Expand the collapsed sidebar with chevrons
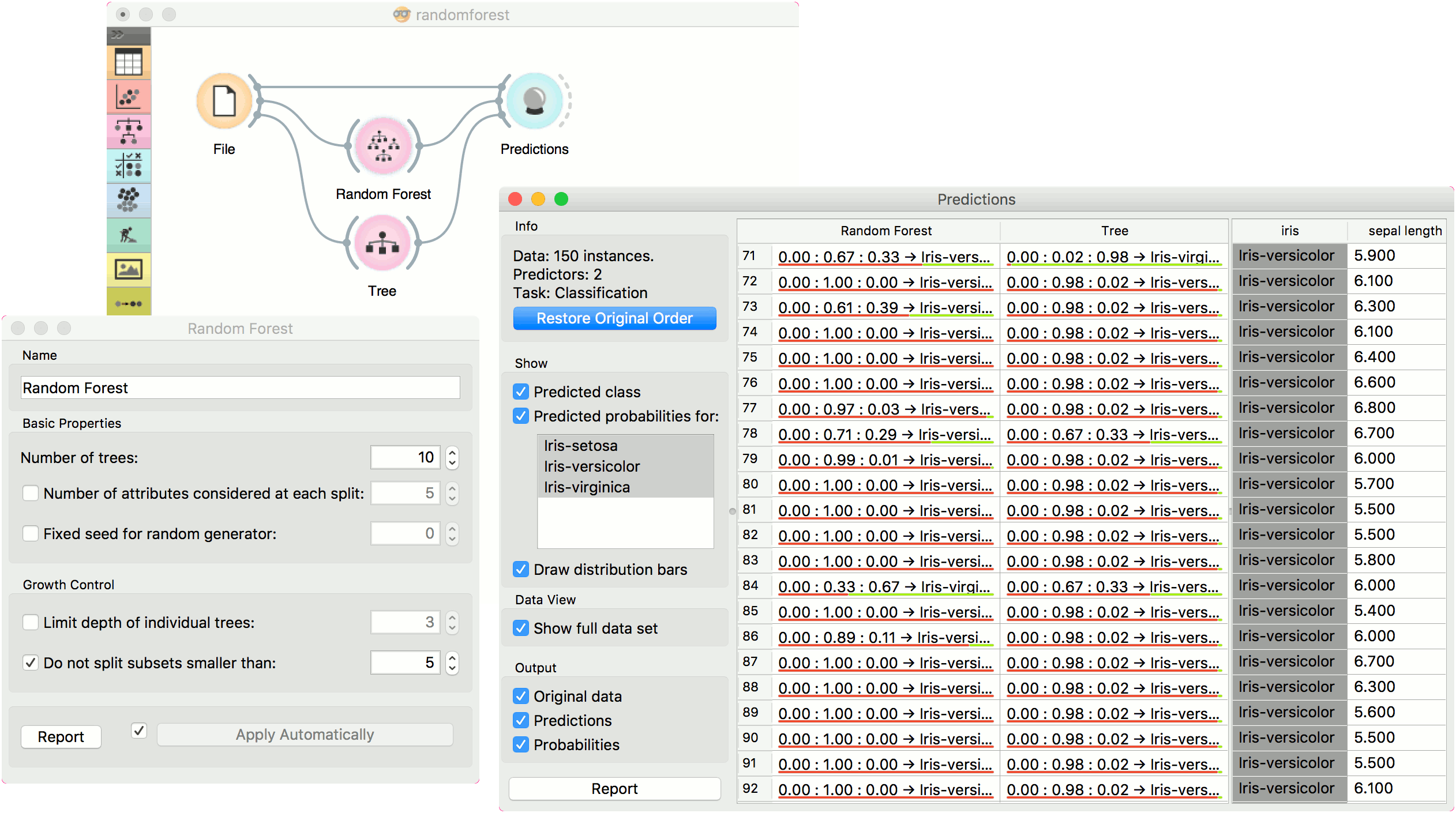 click(x=118, y=35)
